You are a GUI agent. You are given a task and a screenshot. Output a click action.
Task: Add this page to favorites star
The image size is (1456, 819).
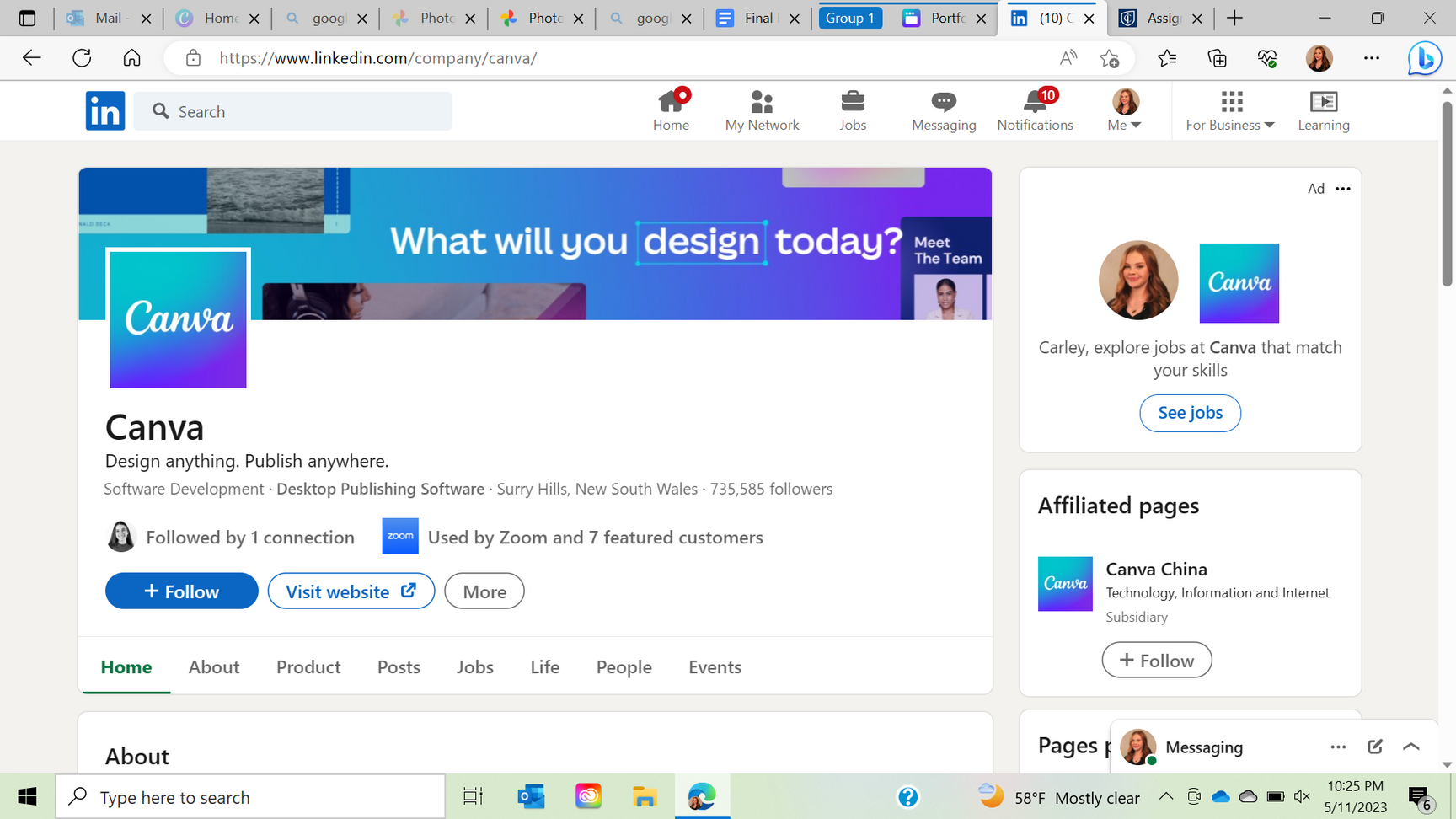tap(1110, 58)
